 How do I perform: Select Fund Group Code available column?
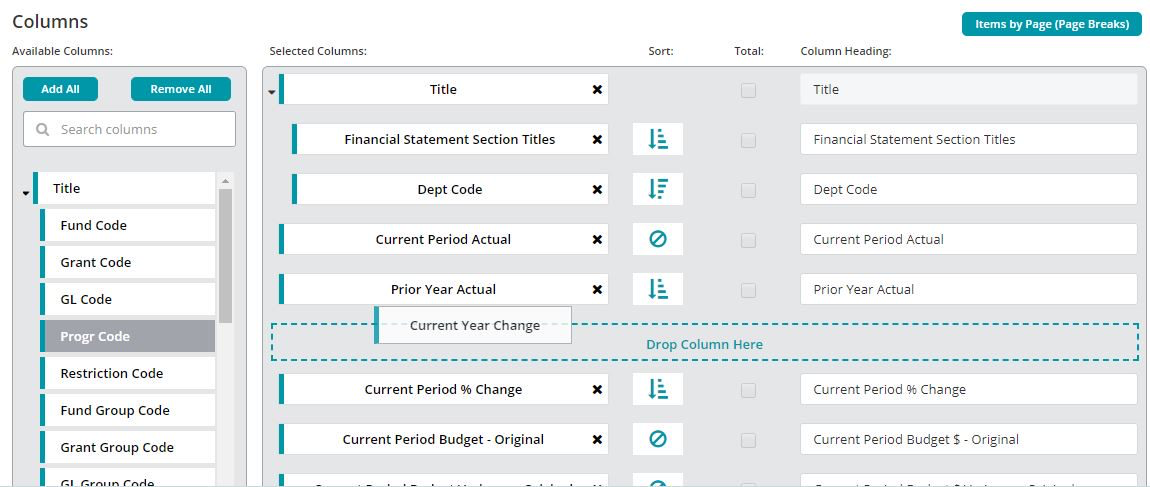click(x=128, y=411)
